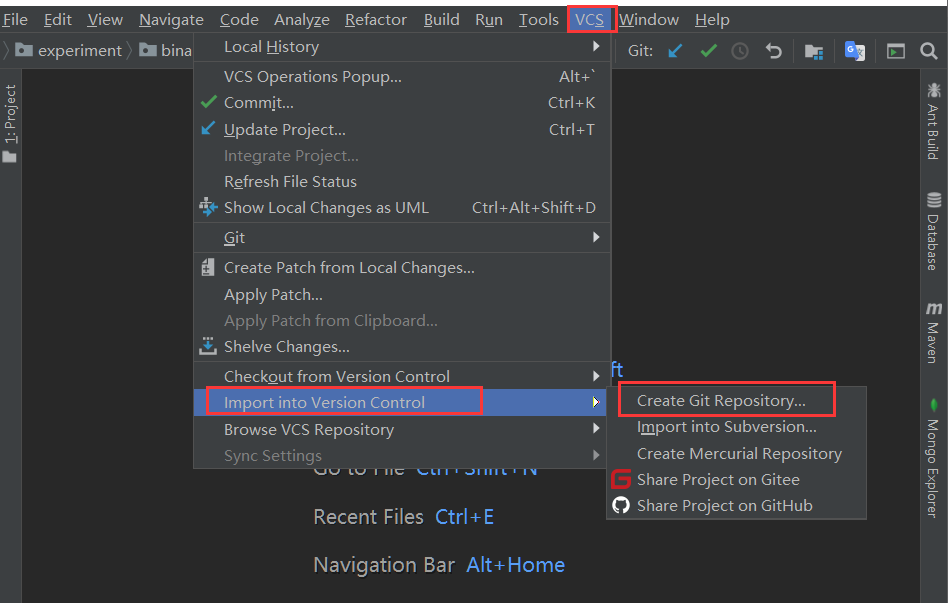Screen dimensions: 948x603
Task: Open the Run menu
Action: click(489, 20)
